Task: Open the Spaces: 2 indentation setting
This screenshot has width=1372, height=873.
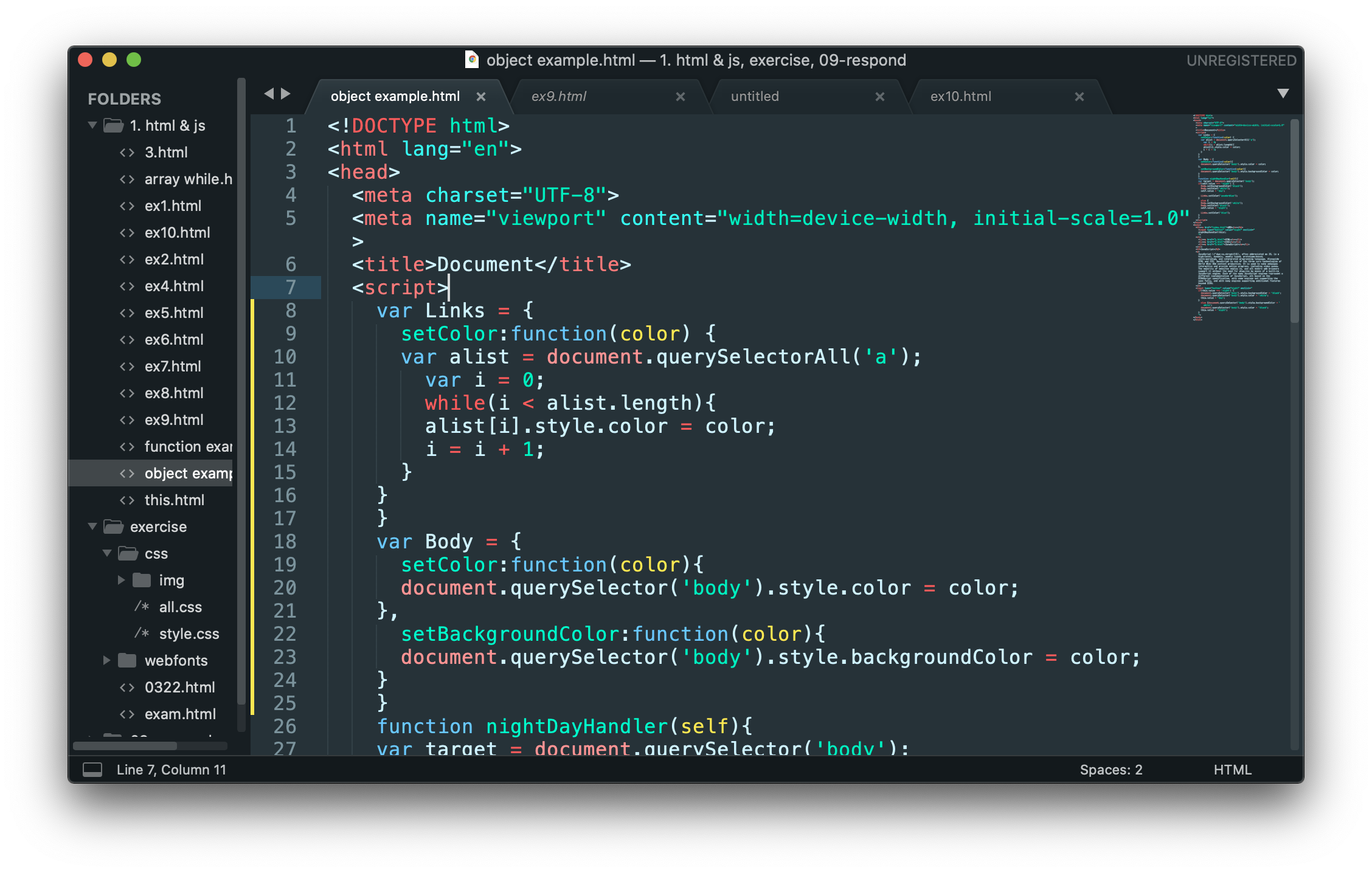Action: pyautogui.click(x=1110, y=770)
